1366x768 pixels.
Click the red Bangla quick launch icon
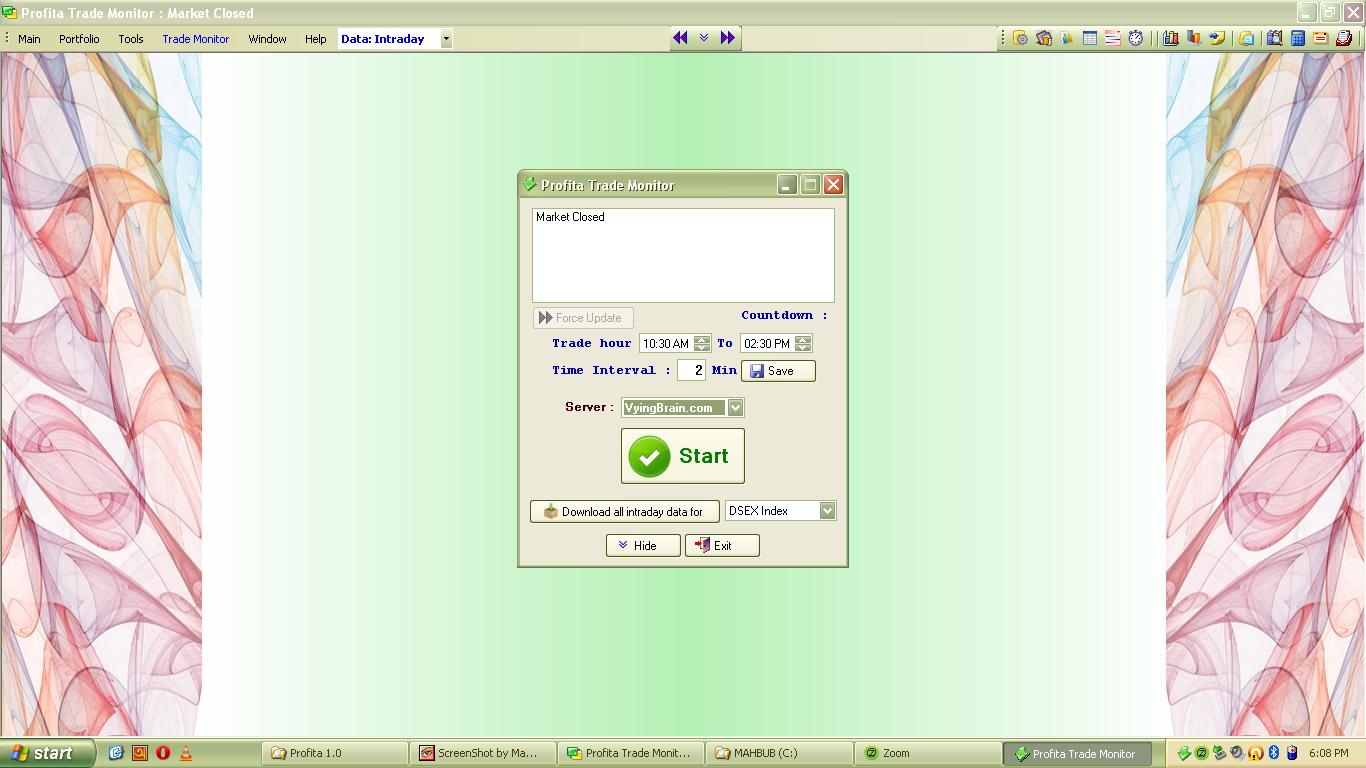(x=140, y=753)
